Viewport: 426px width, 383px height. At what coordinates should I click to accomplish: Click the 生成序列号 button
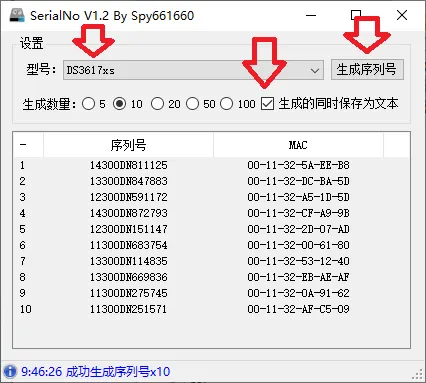click(x=367, y=69)
